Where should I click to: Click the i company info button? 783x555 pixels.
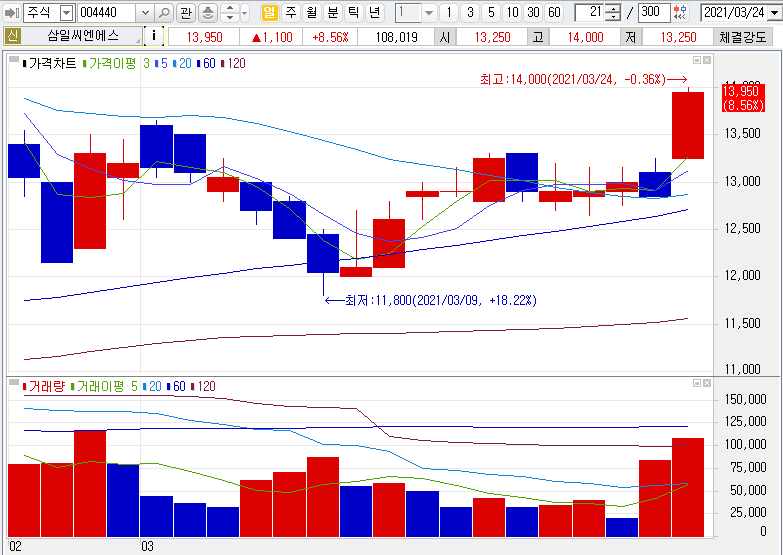click(x=154, y=36)
